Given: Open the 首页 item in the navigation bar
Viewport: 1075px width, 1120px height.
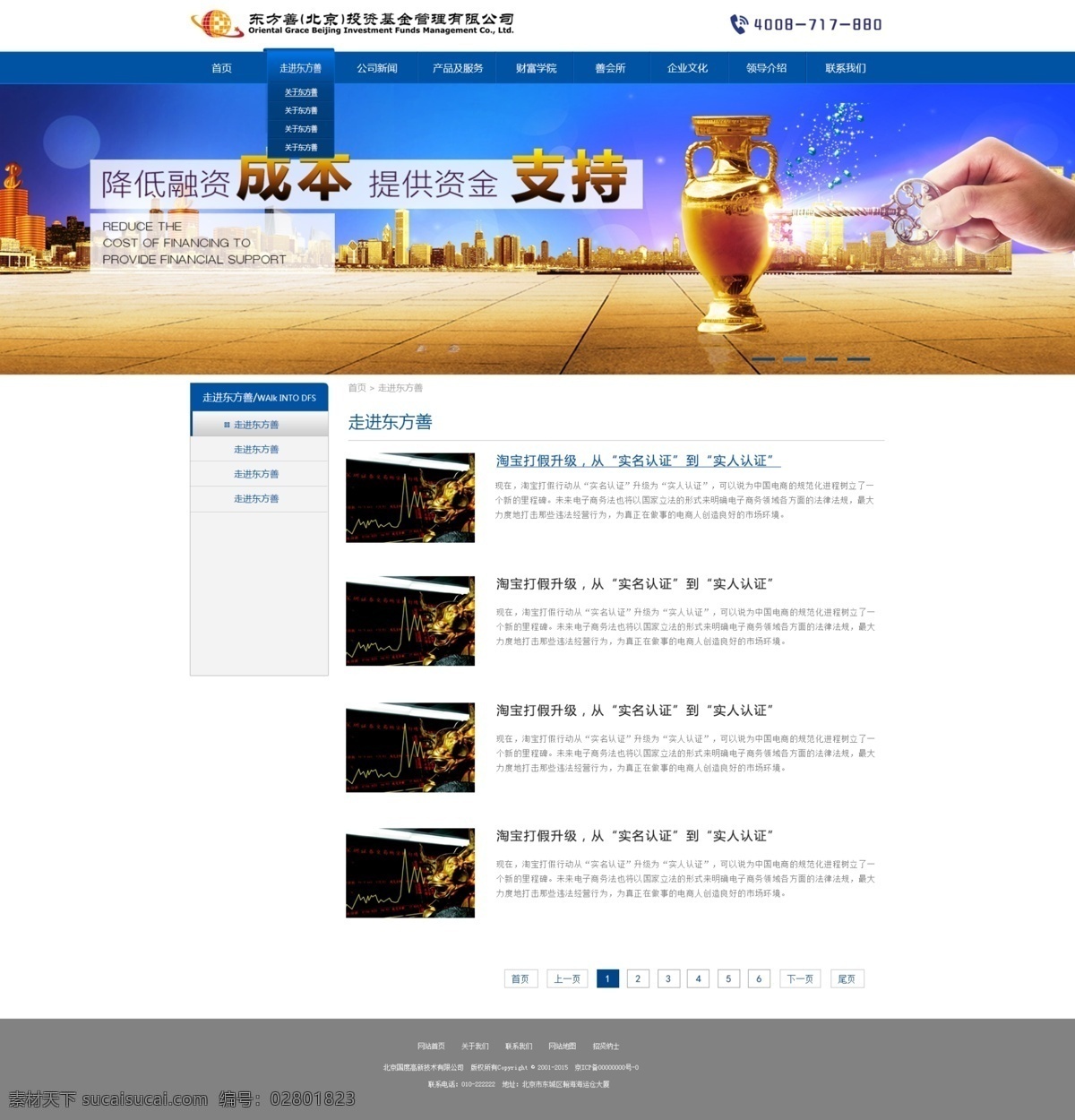Looking at the screenshot, I should click(x=221, y=68).
